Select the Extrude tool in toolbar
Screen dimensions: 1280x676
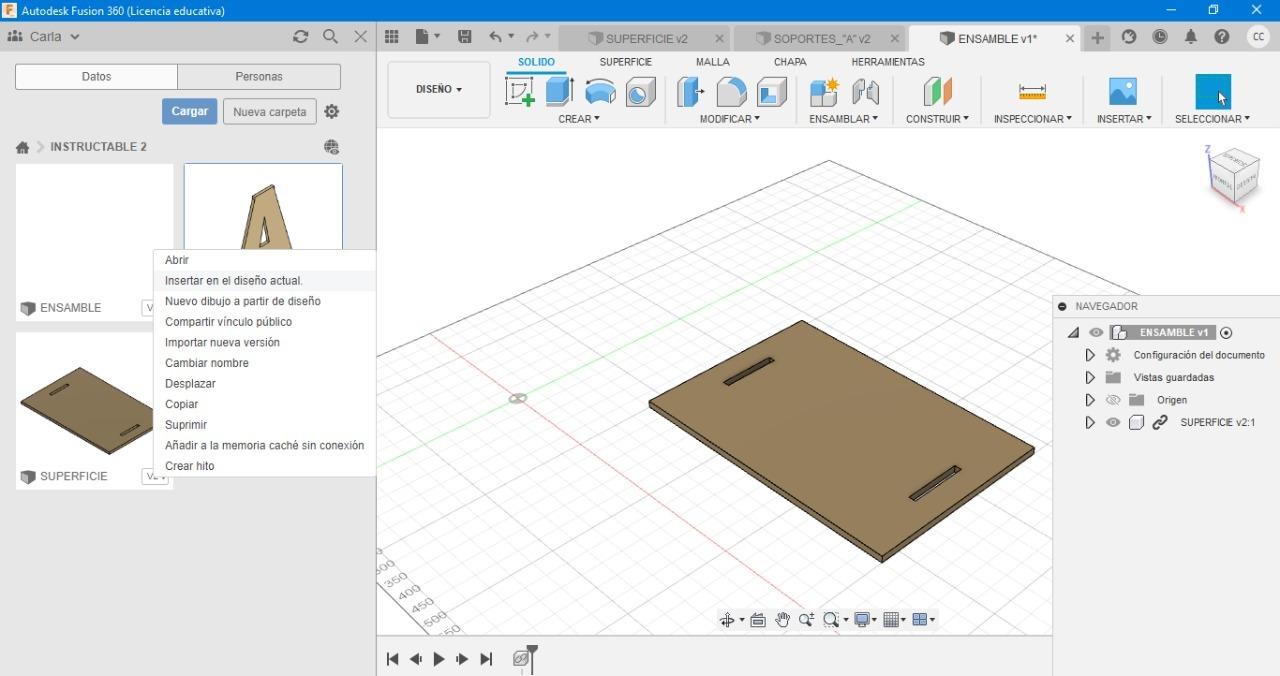559,92
